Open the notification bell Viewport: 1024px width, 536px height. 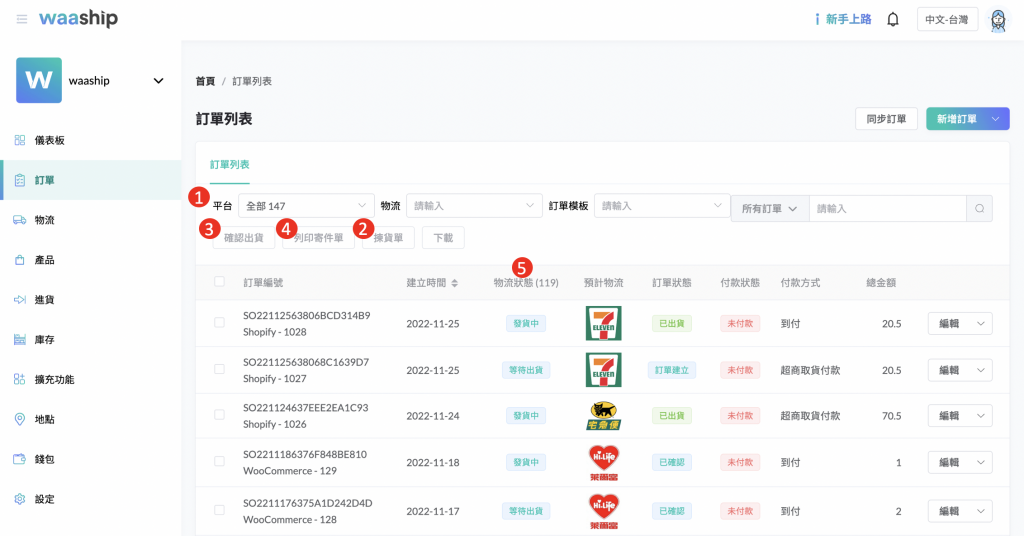pyautogui.click(x=893, y=19)
